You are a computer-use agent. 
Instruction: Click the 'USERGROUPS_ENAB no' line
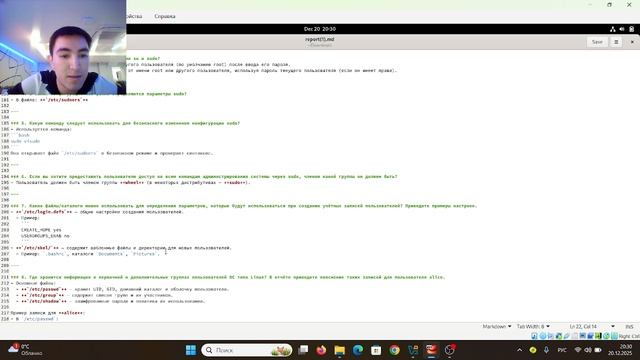(x=45, y=236)
